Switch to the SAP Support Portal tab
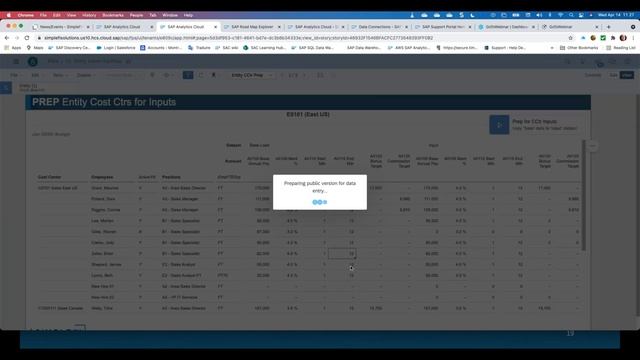The height and width of the screenshot is (360, 640). click(443, 27)
